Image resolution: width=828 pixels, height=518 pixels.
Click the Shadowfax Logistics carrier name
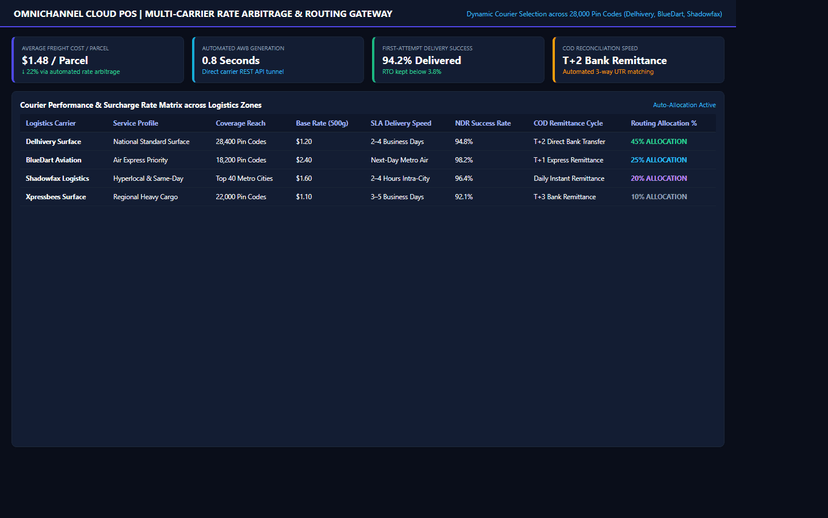tap(57, 178)
